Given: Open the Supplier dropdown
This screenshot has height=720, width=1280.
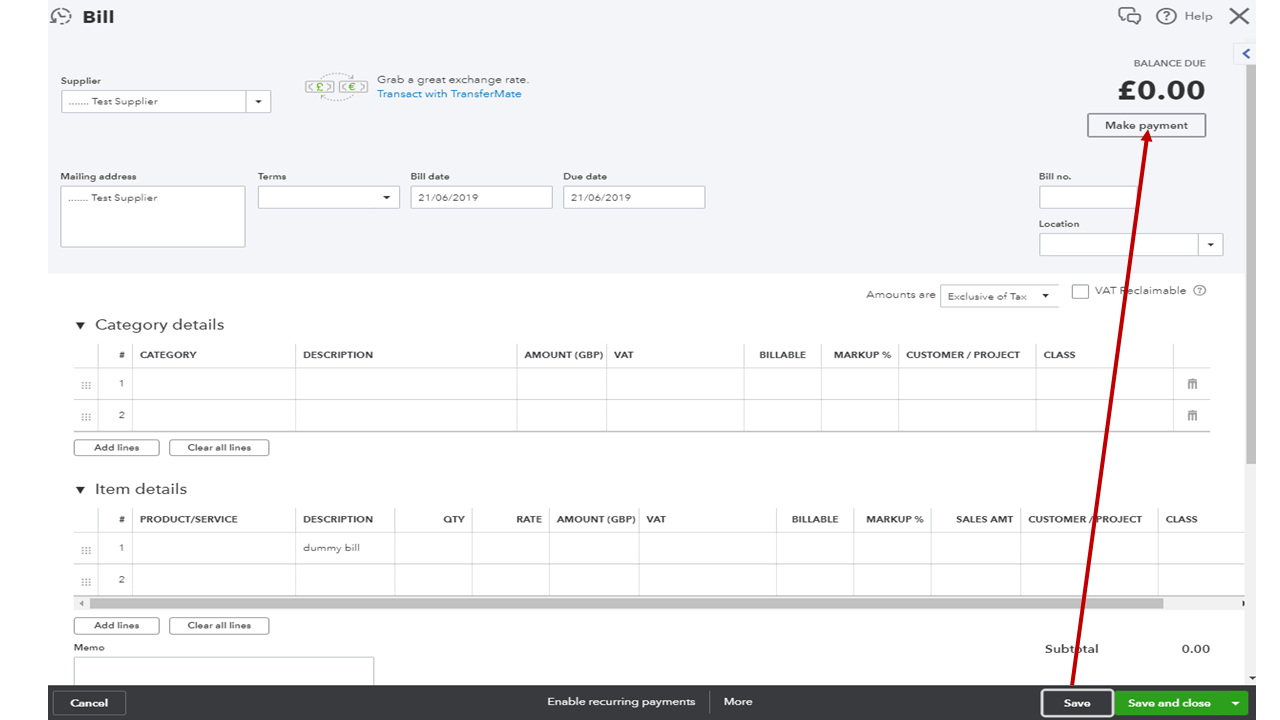Looking at the screenshot, I should [x=259, y=101].
